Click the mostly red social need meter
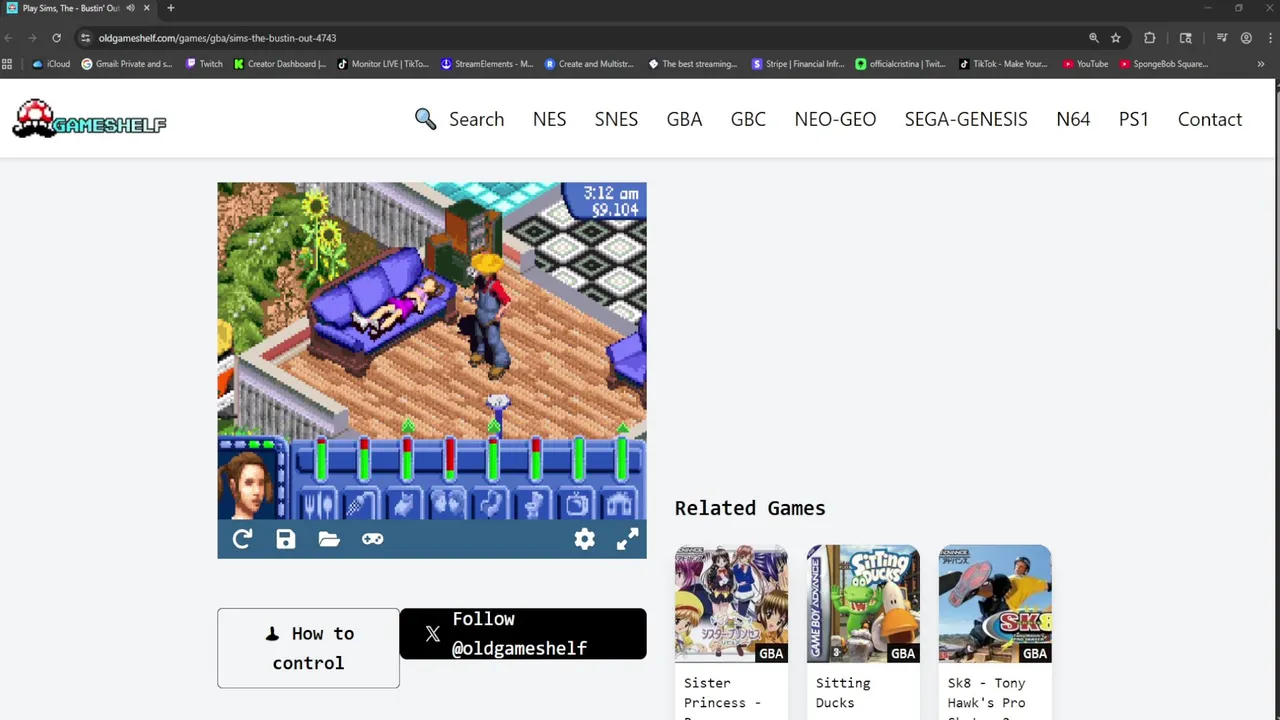1280x720 pixels. [x=450, y=459]
